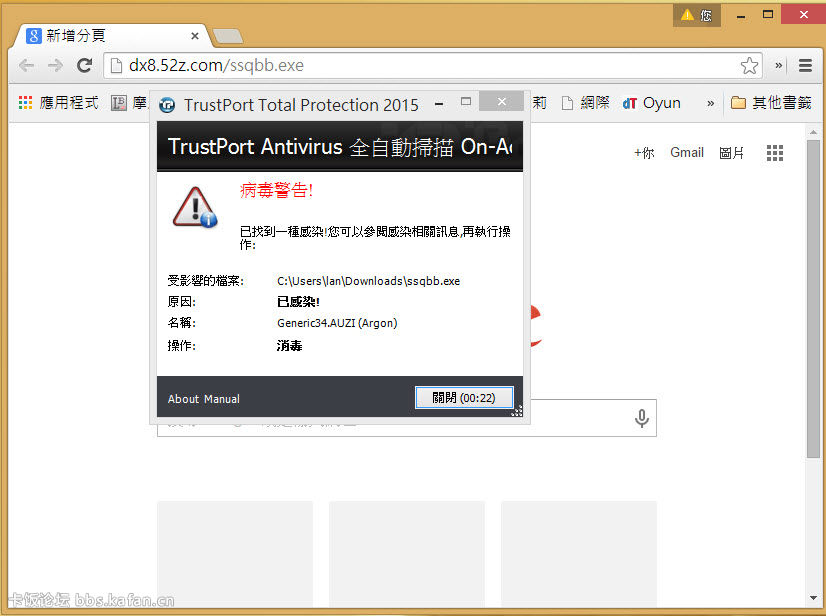Image resolution: width=826 pixels, height=616 pixels.
Task: Open the middle most-visited thumbnail tile
Action: [x=407, y=553]
